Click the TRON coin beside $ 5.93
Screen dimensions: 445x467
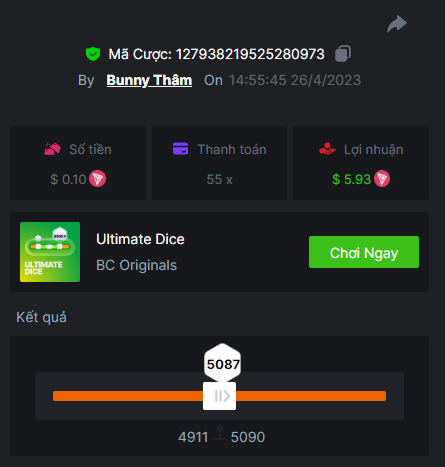tap(382, 179)
